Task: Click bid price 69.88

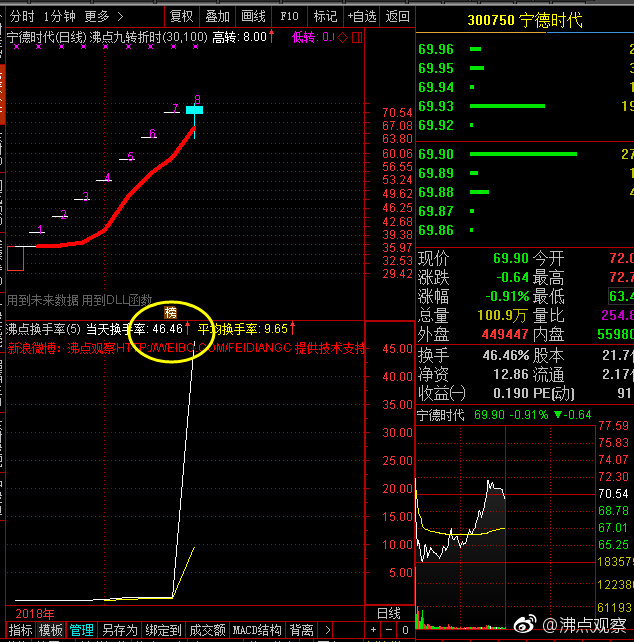Action: click(x=436, y=192)
